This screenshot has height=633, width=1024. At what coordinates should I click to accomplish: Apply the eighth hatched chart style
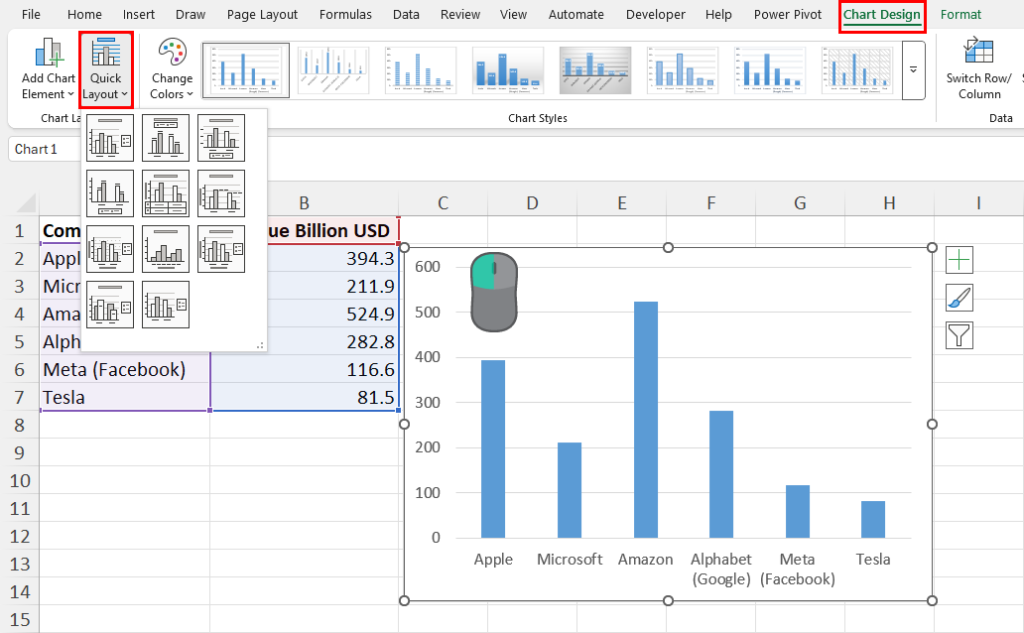[857, 70]
